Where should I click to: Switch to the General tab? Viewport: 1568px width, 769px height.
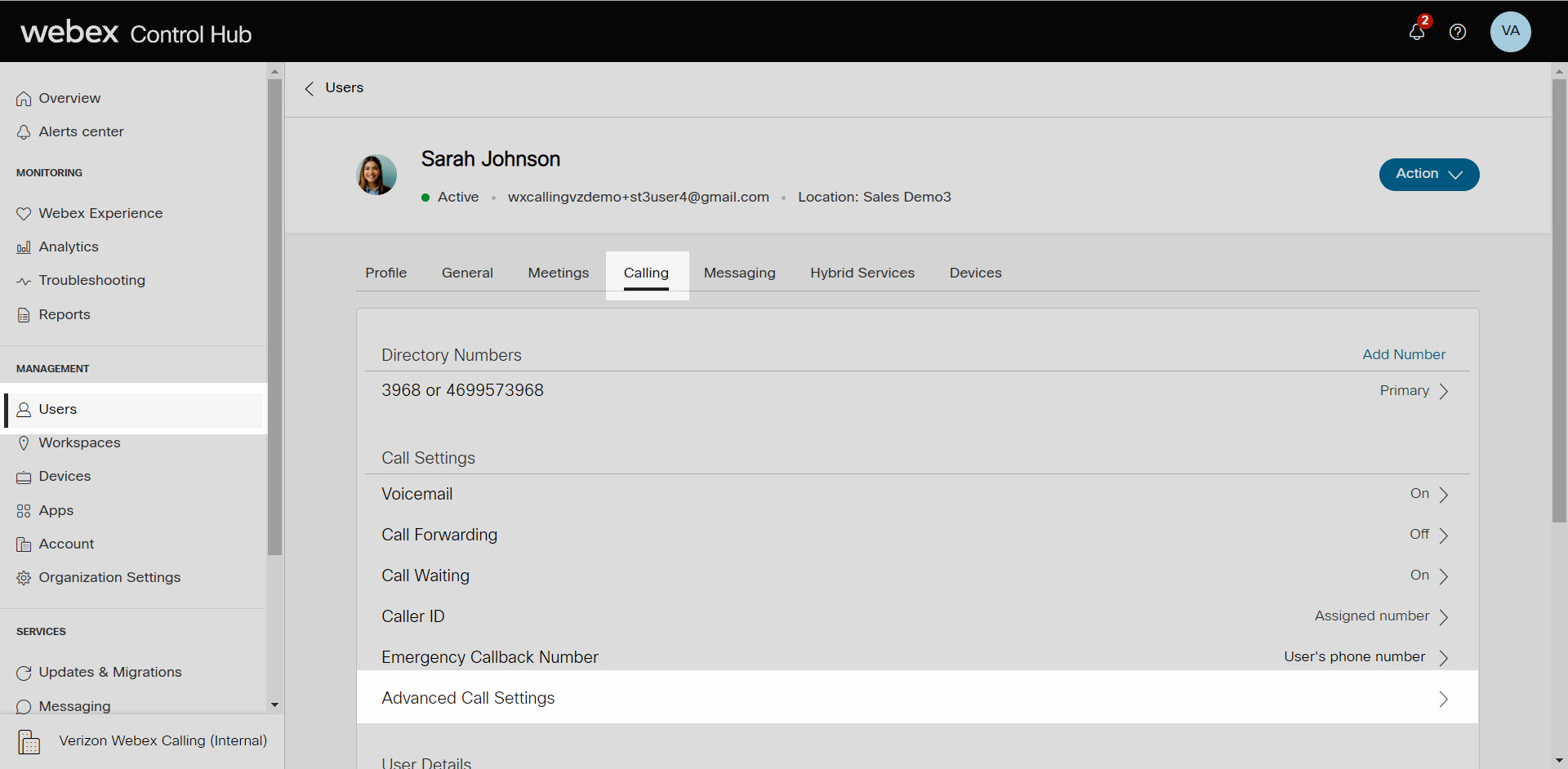coord(467,273)
